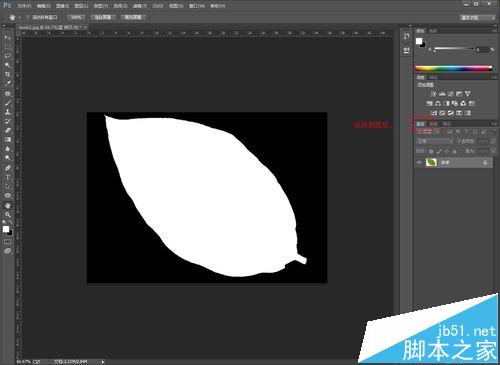500x365 pixels.
Task: Select the Lasso tool
Action: coord(7,56)
